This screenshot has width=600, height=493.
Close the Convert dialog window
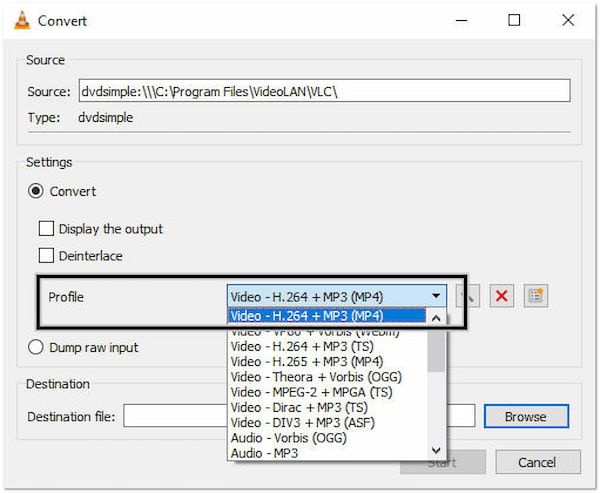pos(568,20)
